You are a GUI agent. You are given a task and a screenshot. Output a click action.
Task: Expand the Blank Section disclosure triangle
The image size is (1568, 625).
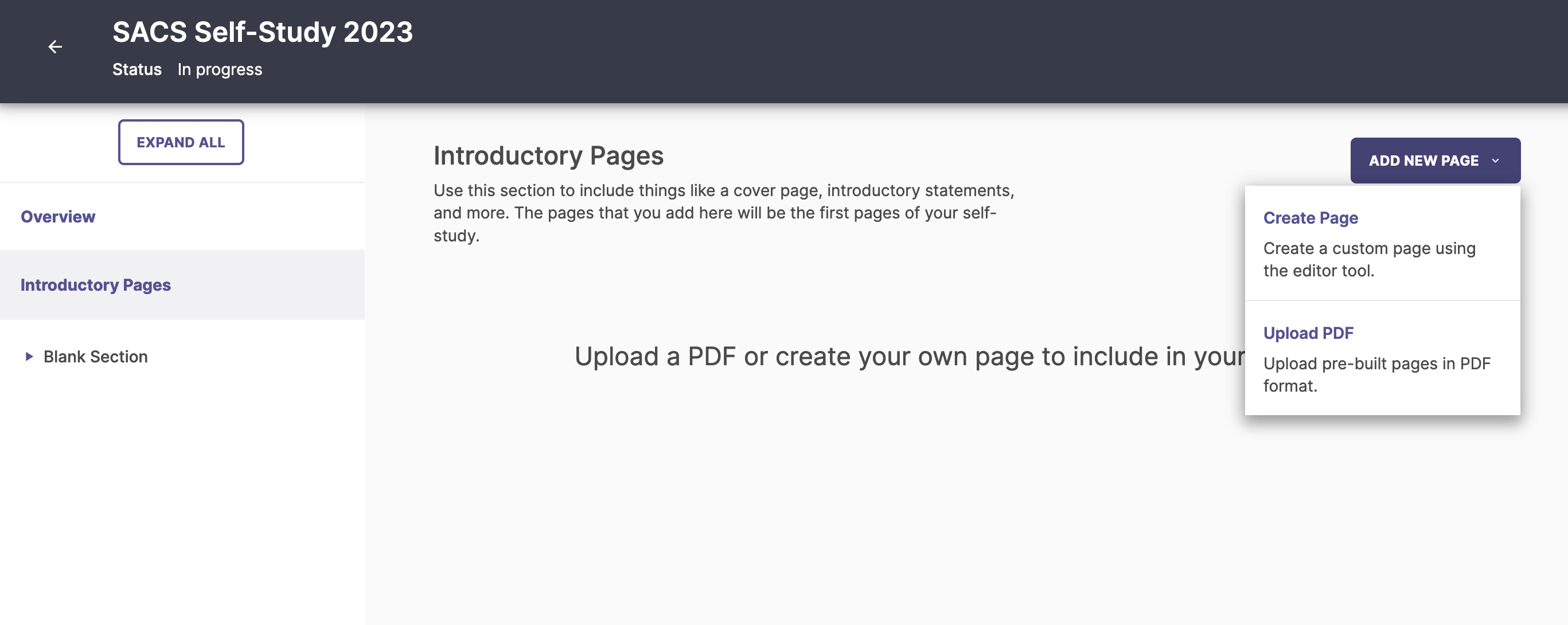click(29, 357)
